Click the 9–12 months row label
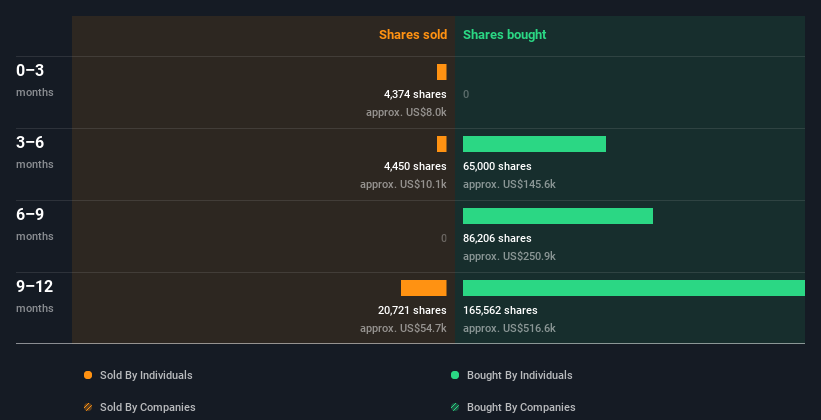Image resolution: width=821 pixels, height=420 pixels. [x=35, y=296]
